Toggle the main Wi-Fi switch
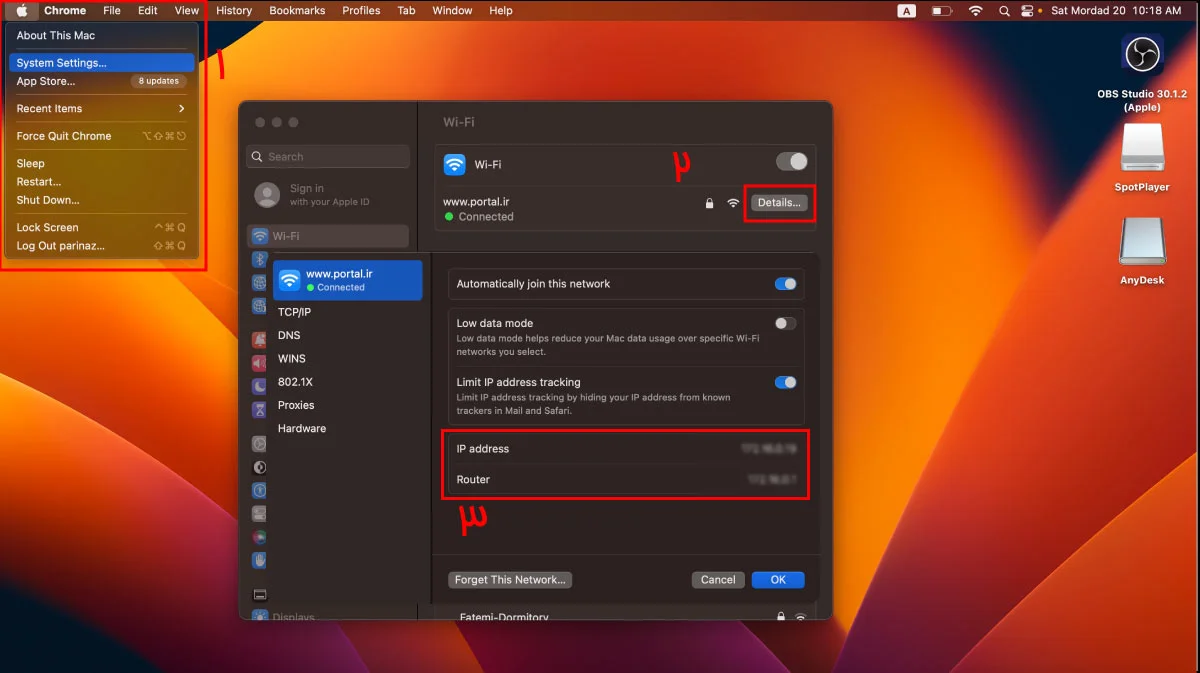The height and width of the screenshot is (673, 1200). point(791,162)
